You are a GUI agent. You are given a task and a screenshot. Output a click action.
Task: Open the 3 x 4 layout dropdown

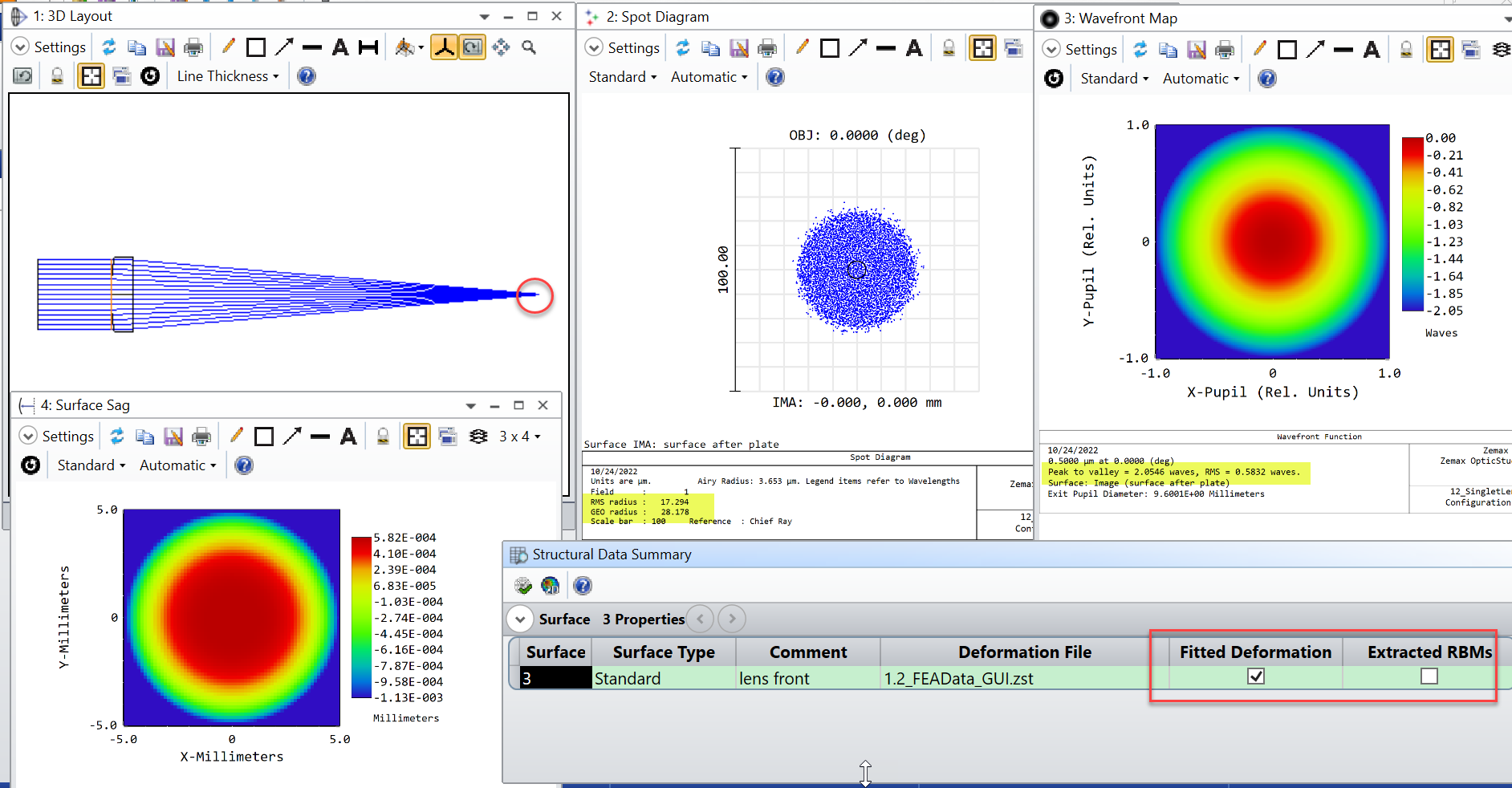coord(520,436)
